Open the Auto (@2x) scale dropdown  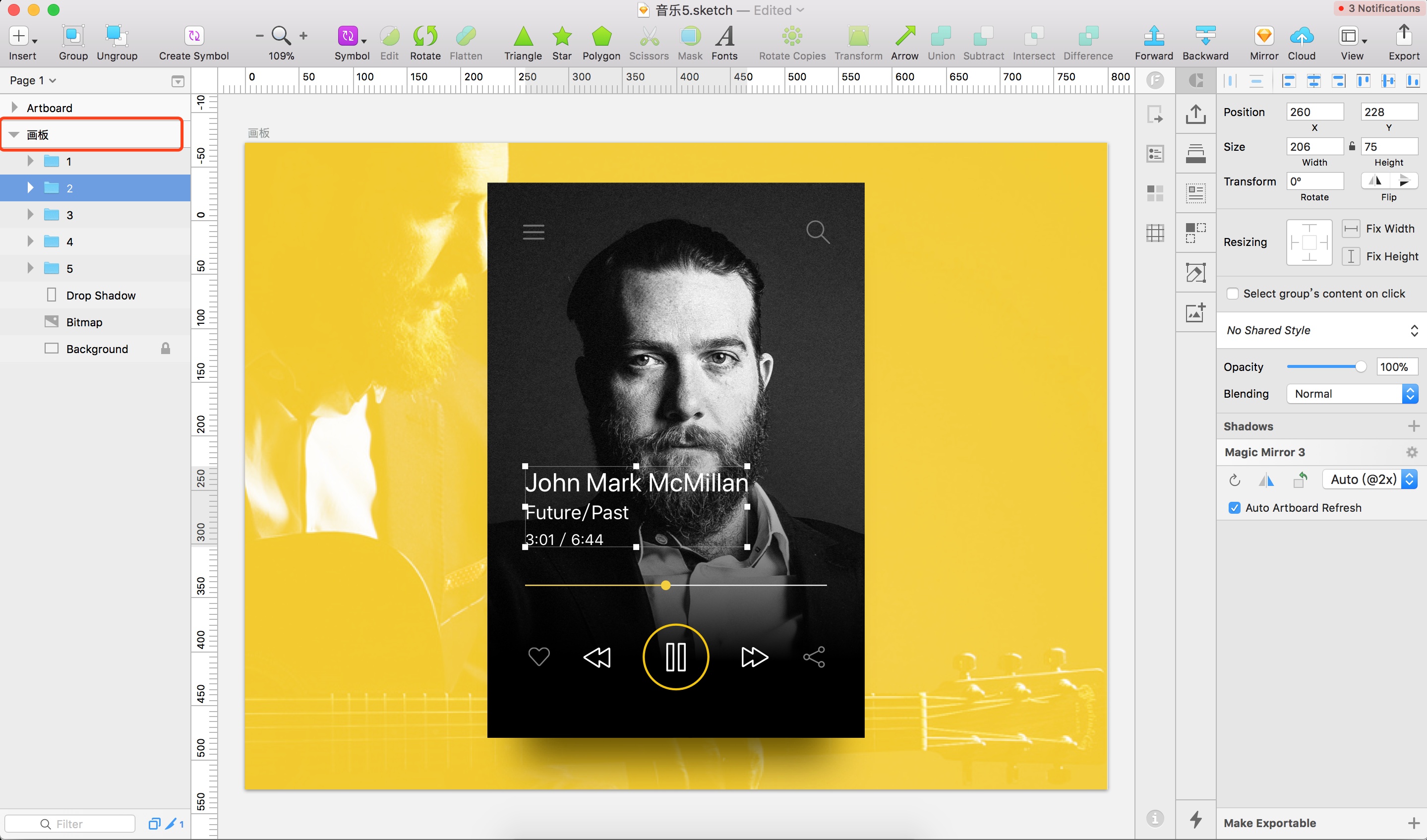point(1369,479)
